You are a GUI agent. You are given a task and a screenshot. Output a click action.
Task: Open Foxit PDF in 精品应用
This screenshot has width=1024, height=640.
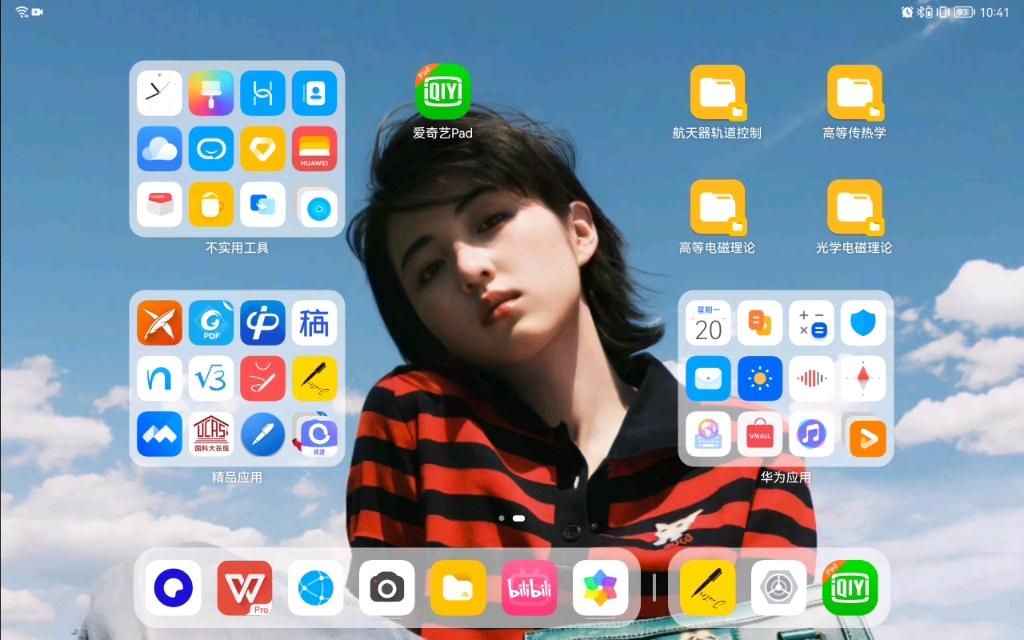211,323
